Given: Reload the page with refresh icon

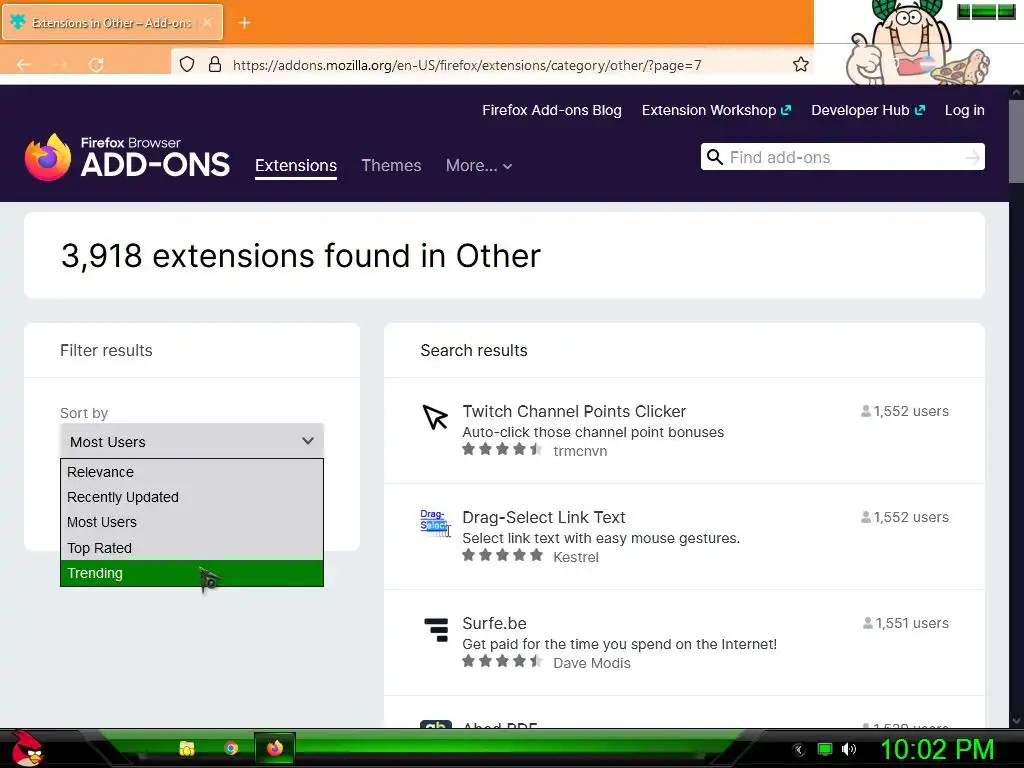Looking at the screenshot, I should point(96,64).
